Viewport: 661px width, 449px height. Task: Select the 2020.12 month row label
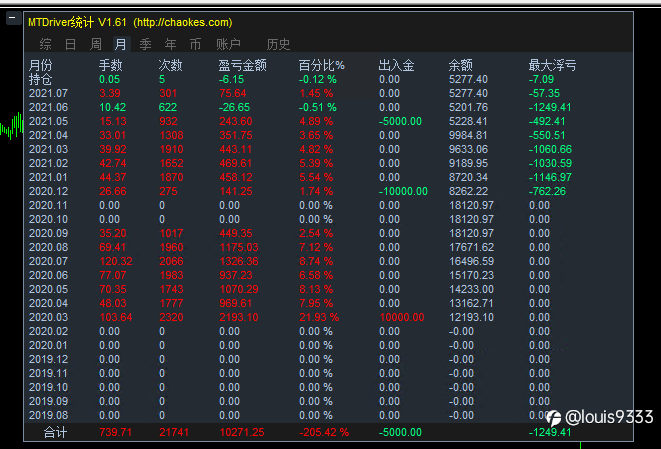coord(48,191)
